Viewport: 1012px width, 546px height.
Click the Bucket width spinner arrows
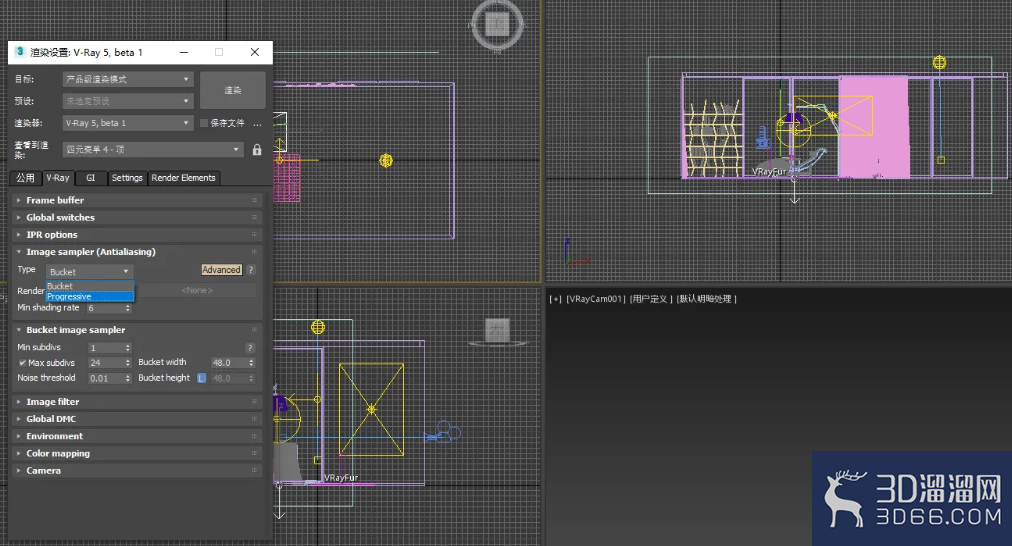pyautogui.click(x=252, y=363)
